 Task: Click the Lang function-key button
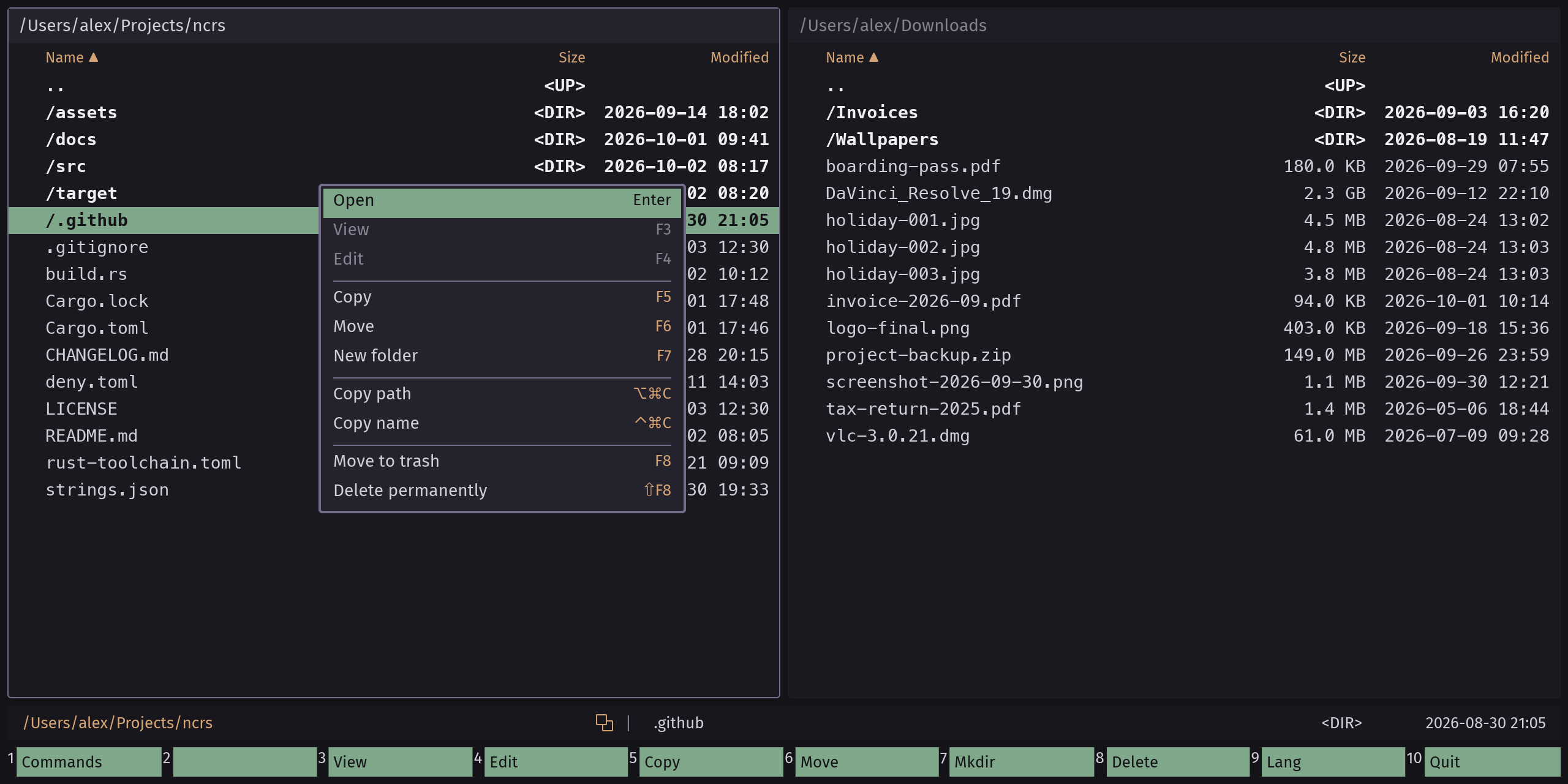(1333, 762)
